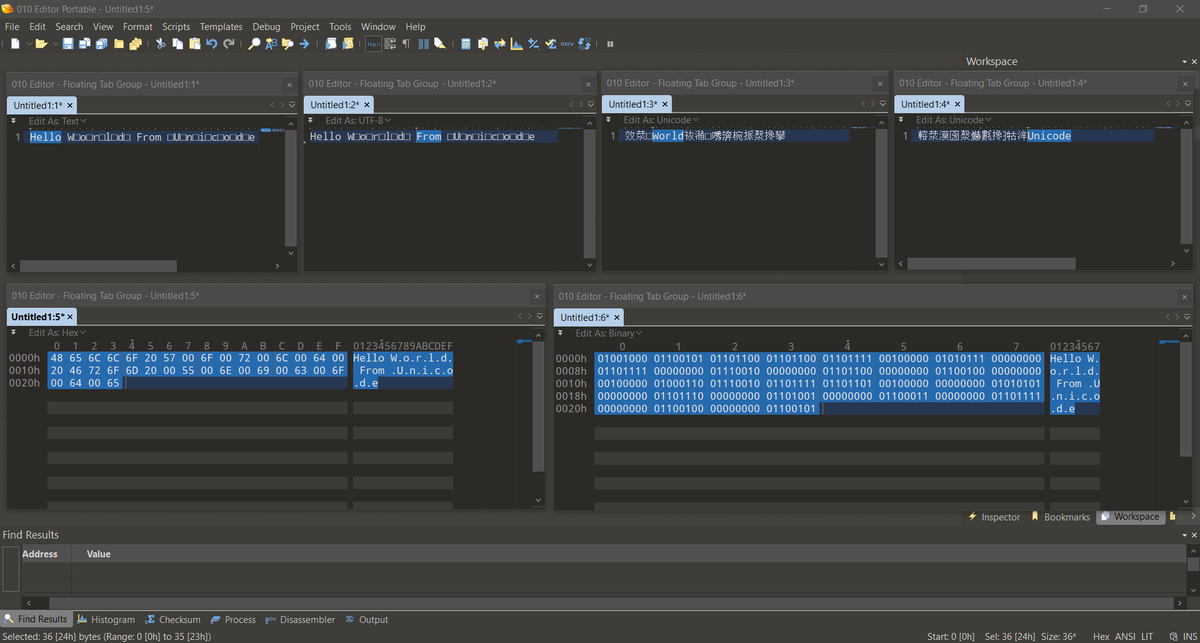
Task: Toggle INS insert mode in status bar
Action: (x=1189, y=636)
